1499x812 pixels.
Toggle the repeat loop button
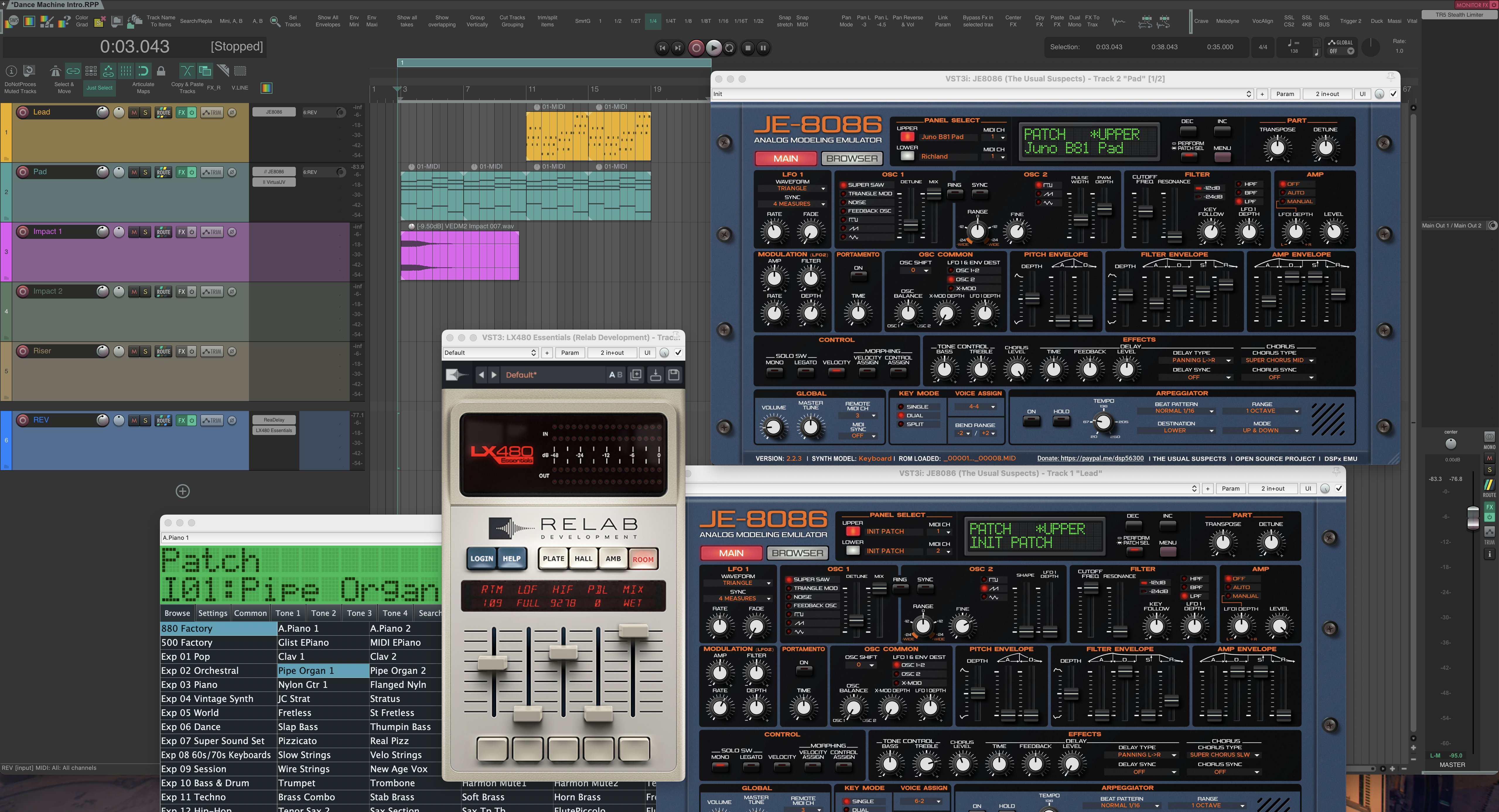(x=730, y=48)
